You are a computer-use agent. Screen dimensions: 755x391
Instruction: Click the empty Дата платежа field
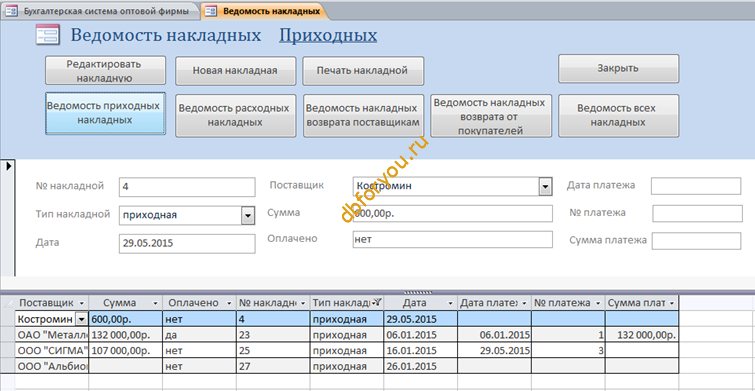(x=696, y=186)
